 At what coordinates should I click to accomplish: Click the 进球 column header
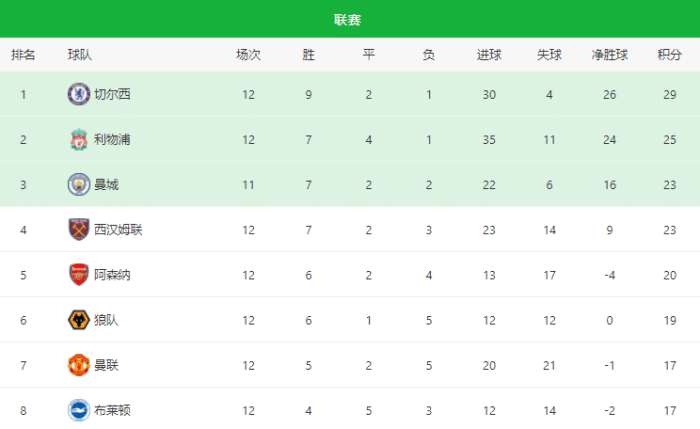click(489, 55)
